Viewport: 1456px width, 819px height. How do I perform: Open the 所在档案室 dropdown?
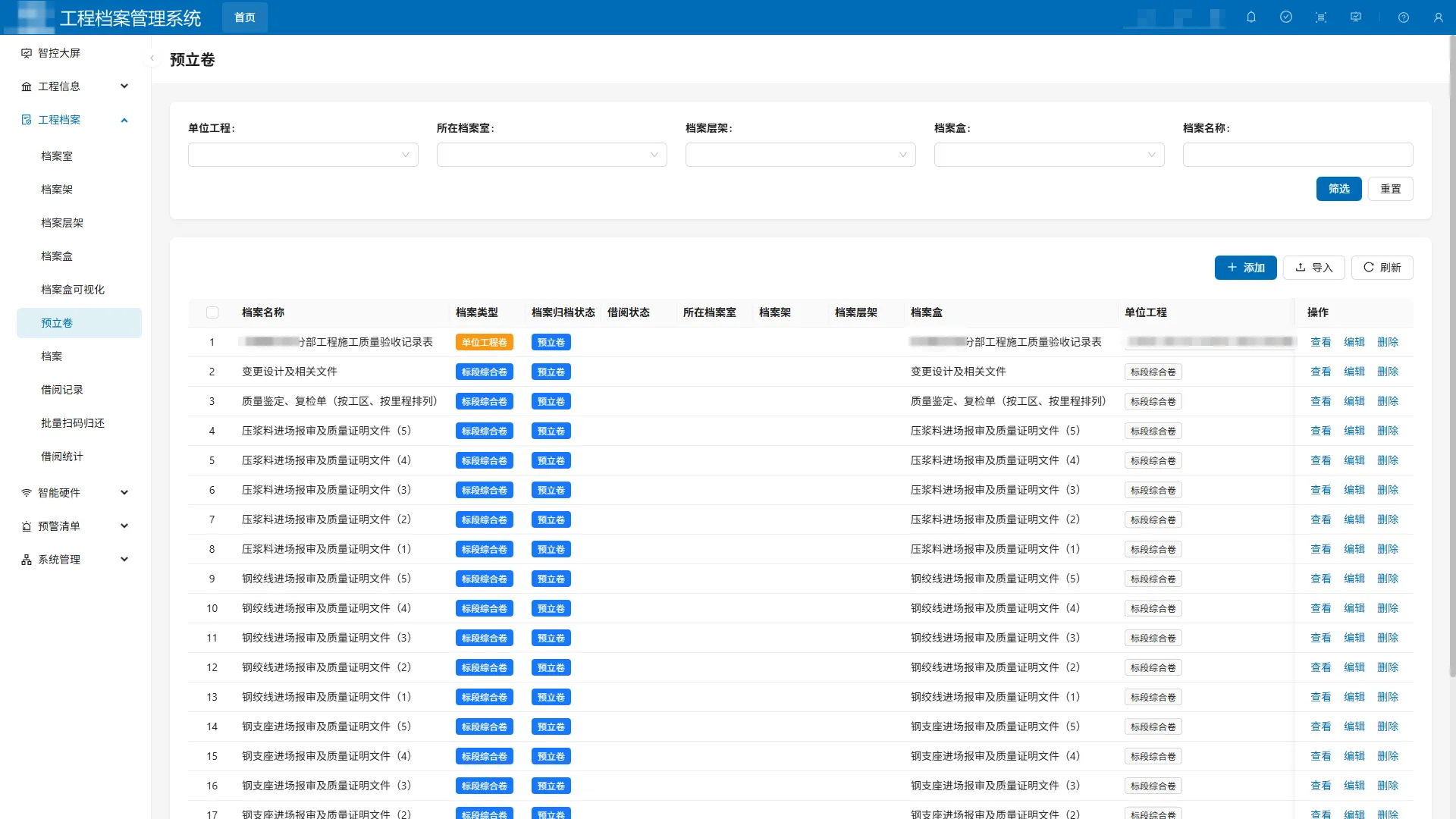(551, 155)
